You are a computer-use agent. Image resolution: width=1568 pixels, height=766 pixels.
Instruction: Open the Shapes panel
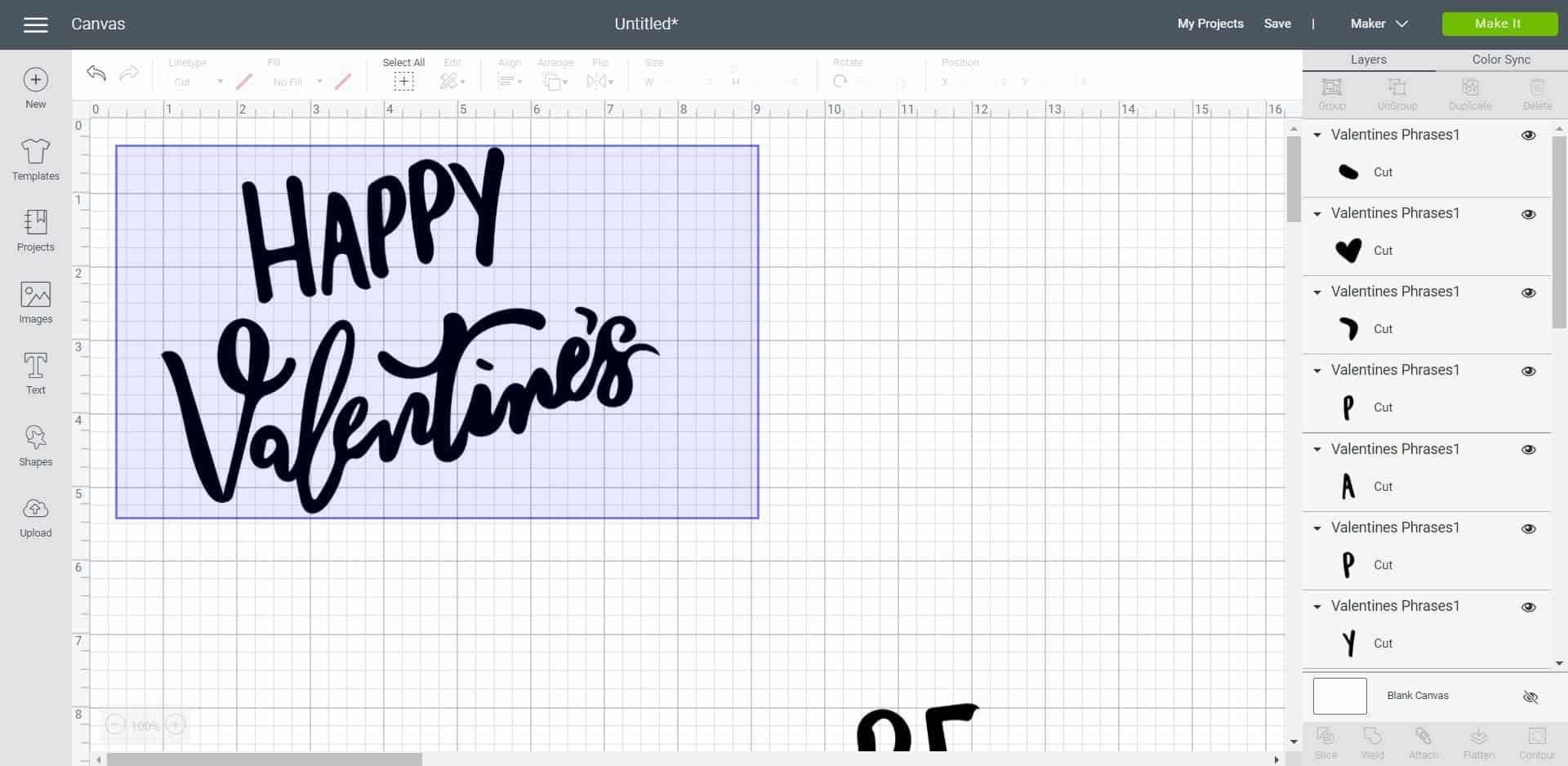[35, 445]
